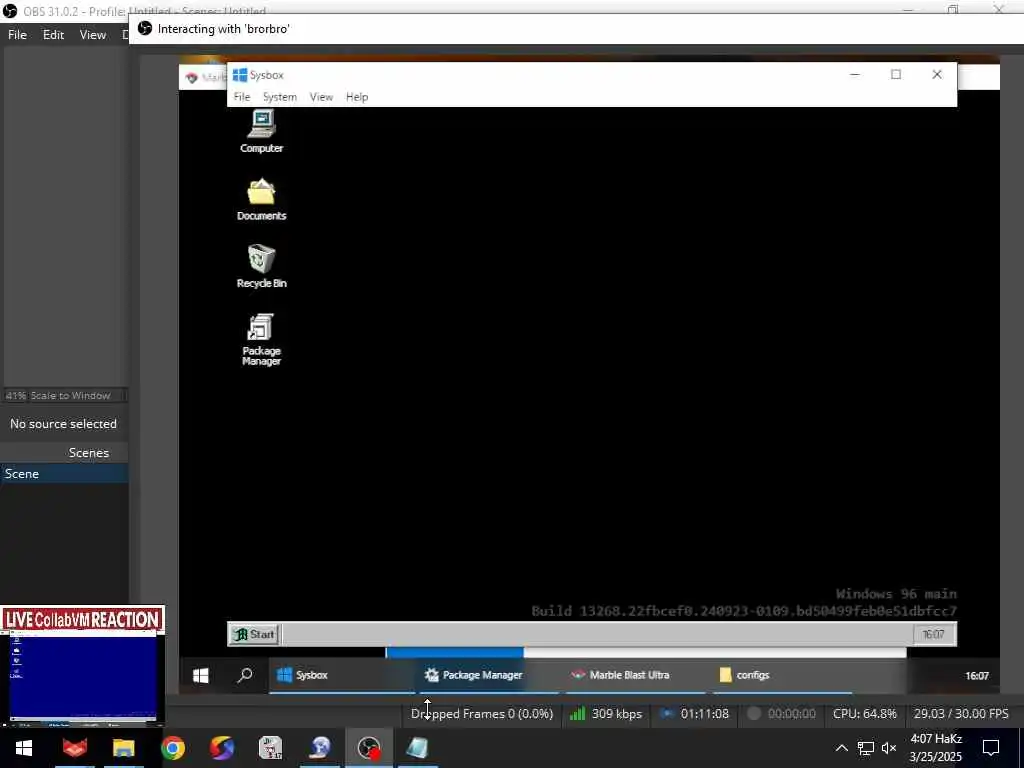The image size is (1024, 768).
Task: Open the Sysbox Help menu
Action: coord(357,97)
